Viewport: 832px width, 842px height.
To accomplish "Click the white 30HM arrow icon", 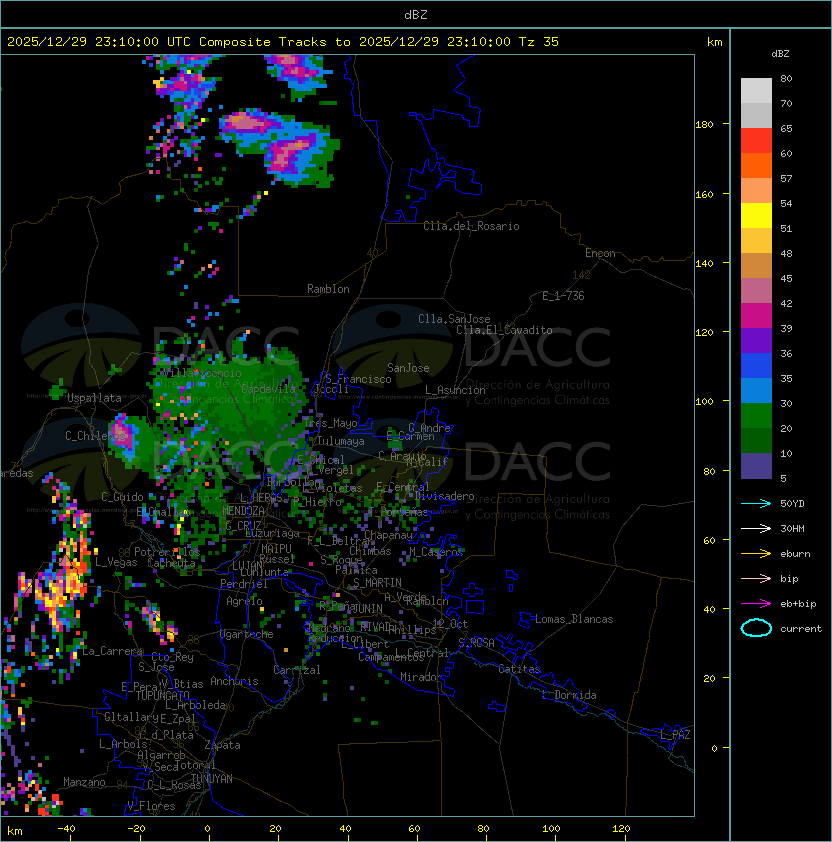I will tap(756, 528).
